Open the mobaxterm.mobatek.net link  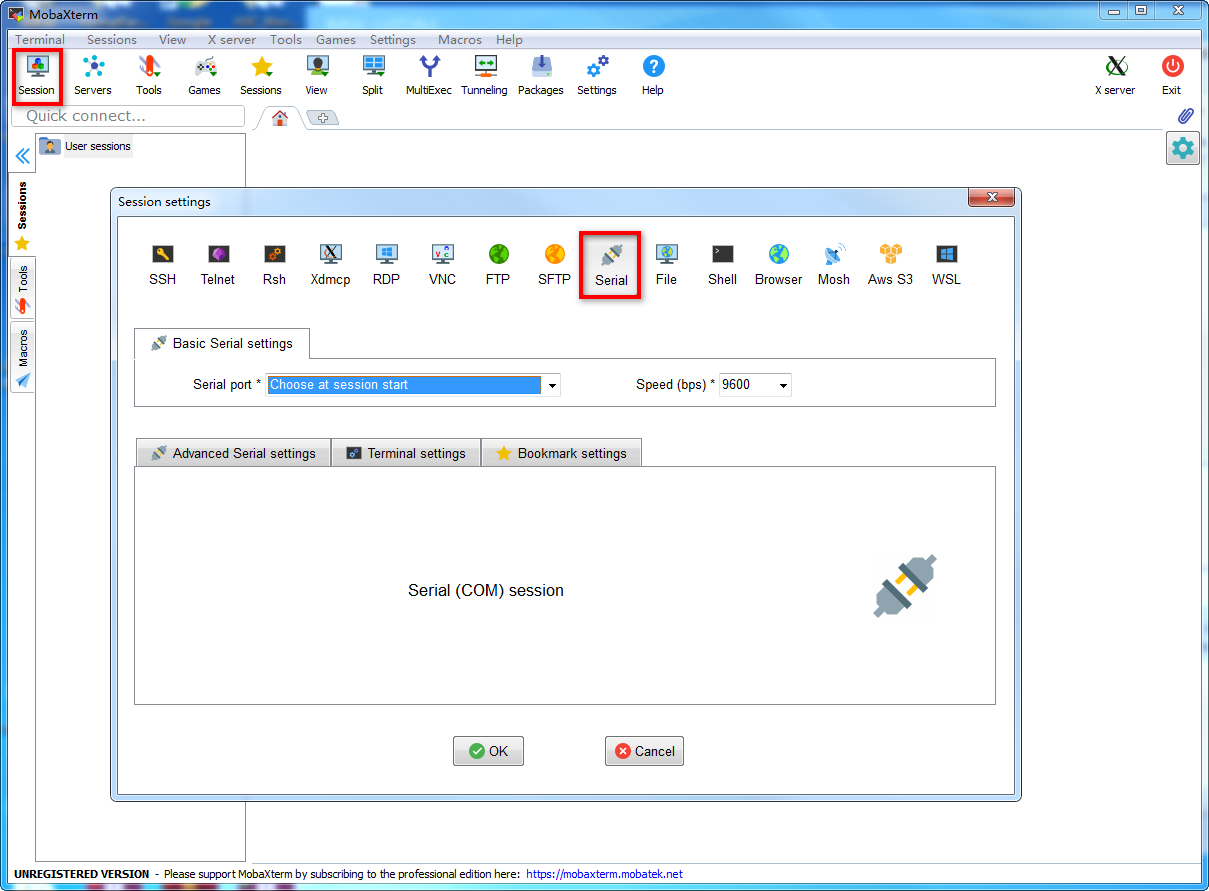pyautogui.click(x=604, y=874)
